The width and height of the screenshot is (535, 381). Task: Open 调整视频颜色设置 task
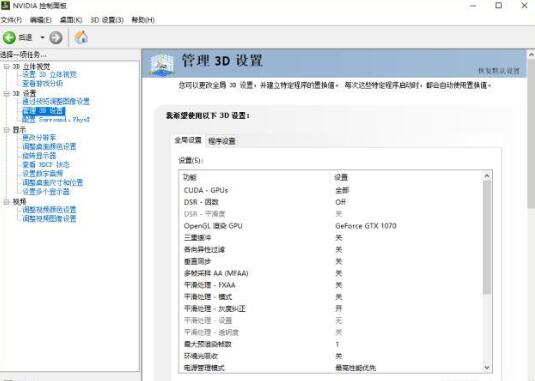pyautogui.click(x=49, y=209)
